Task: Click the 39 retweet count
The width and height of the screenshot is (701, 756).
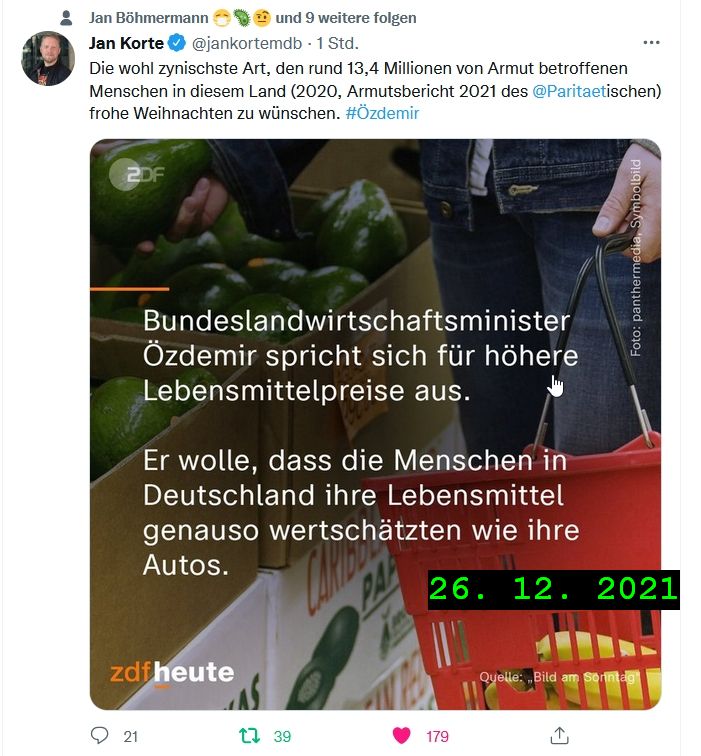Action: 282,737
